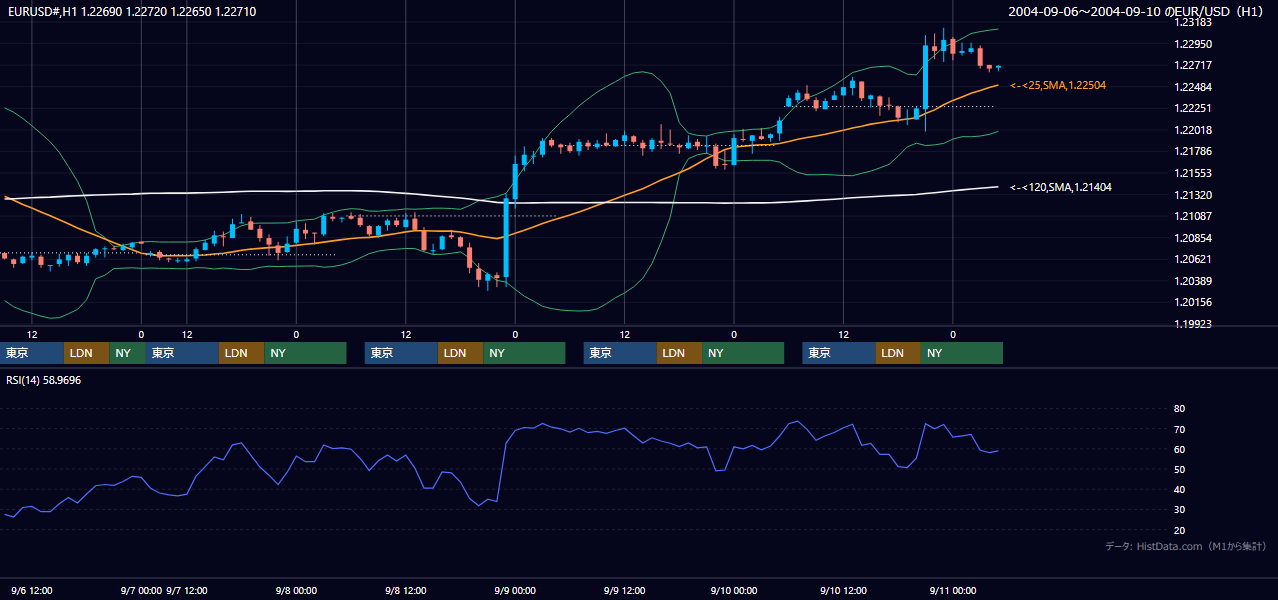Screen dimensions: 1278x600
Task: Click the 9/7 00:00 time label
Action: [x=141, y=591]
